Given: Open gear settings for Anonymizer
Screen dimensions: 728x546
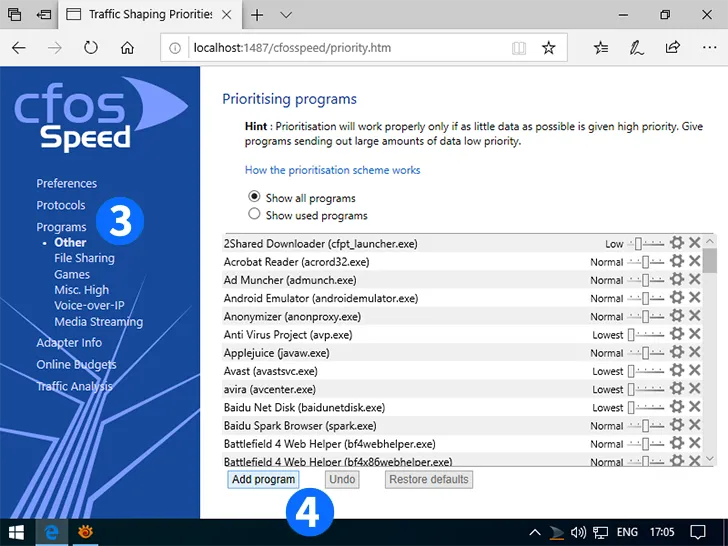Looking at the screenshot, I should point(677,316).
